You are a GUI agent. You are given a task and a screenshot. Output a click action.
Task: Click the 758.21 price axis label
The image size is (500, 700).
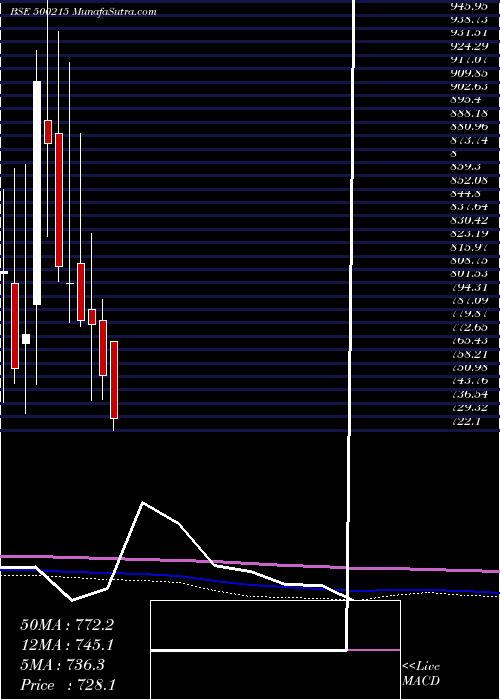coord(469,354)
